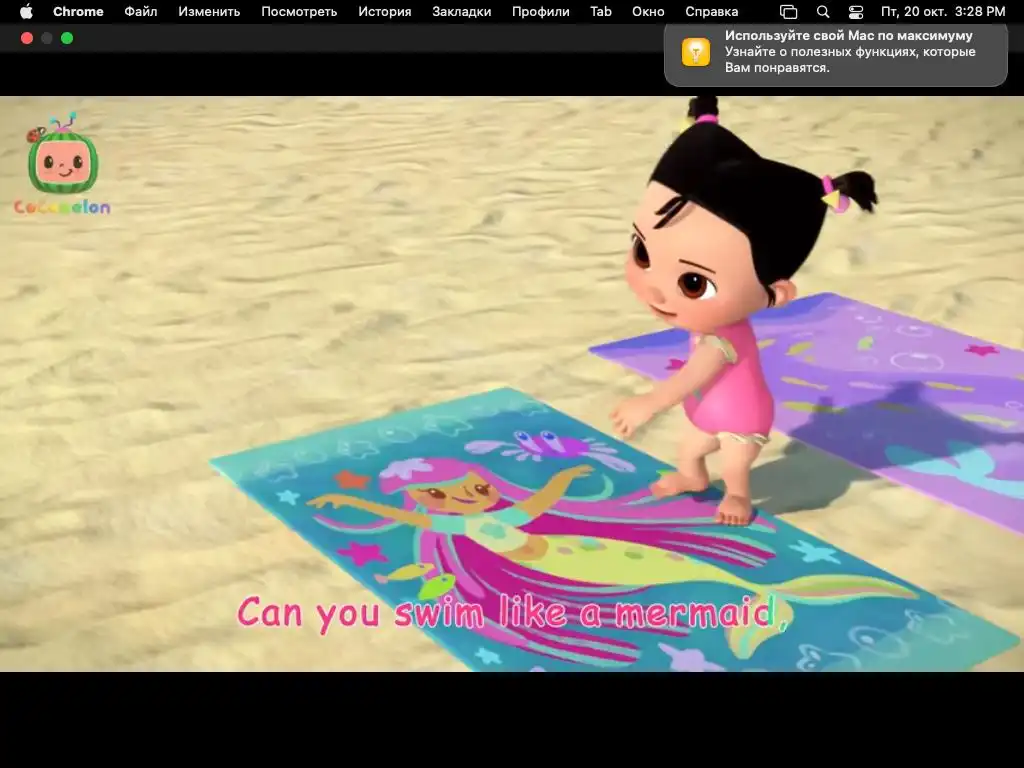Click the Cocomelon watermelon logo in video
Image resolution: width=1024 pixels, height=768 pixels.
pos(62,164)
